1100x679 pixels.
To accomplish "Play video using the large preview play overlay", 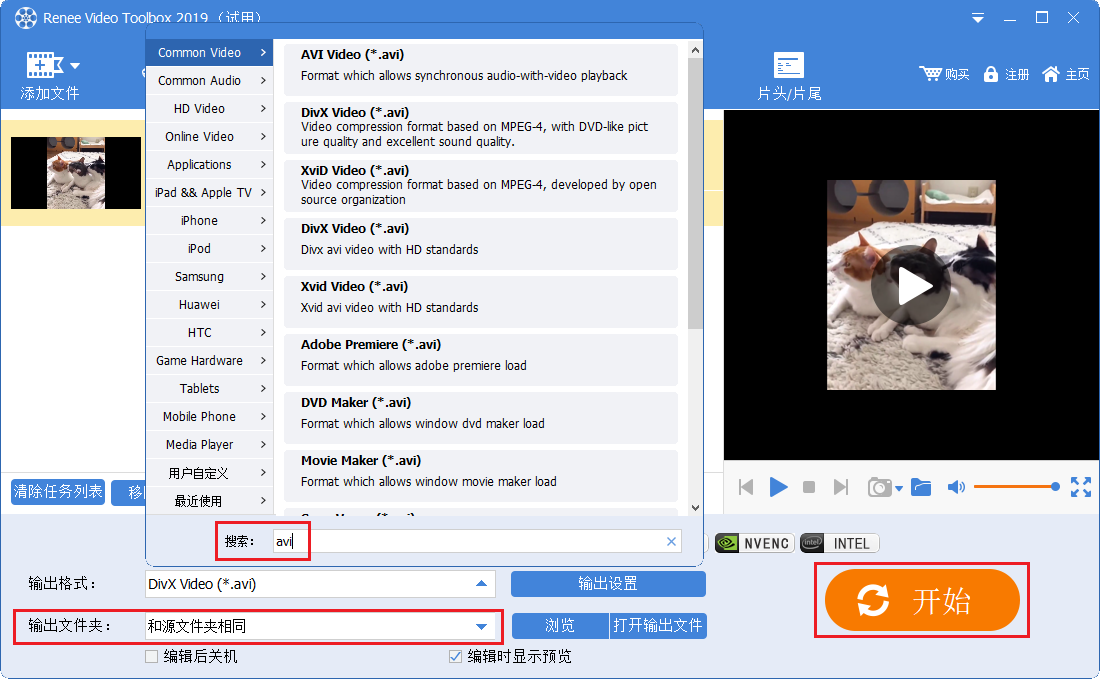I will [x=911, y=285].
